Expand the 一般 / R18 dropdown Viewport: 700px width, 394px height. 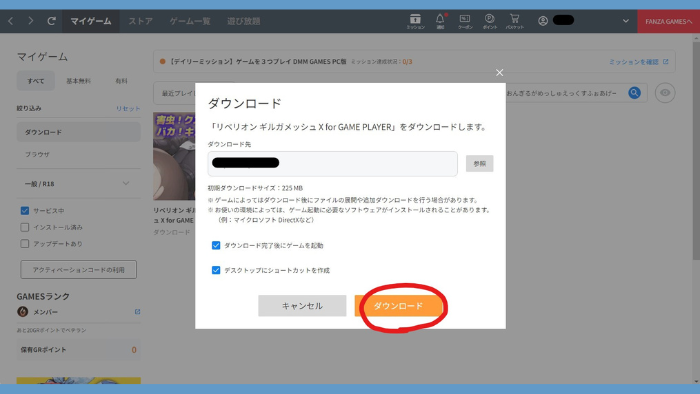click(x=79, y=183)
